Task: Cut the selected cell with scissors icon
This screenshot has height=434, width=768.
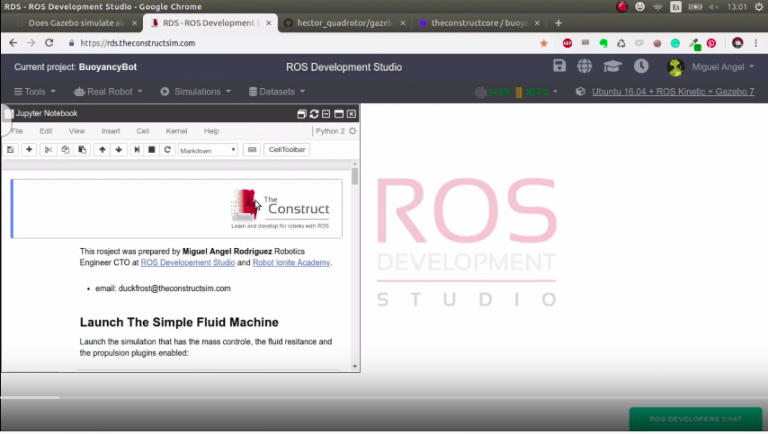Action: 48,149
